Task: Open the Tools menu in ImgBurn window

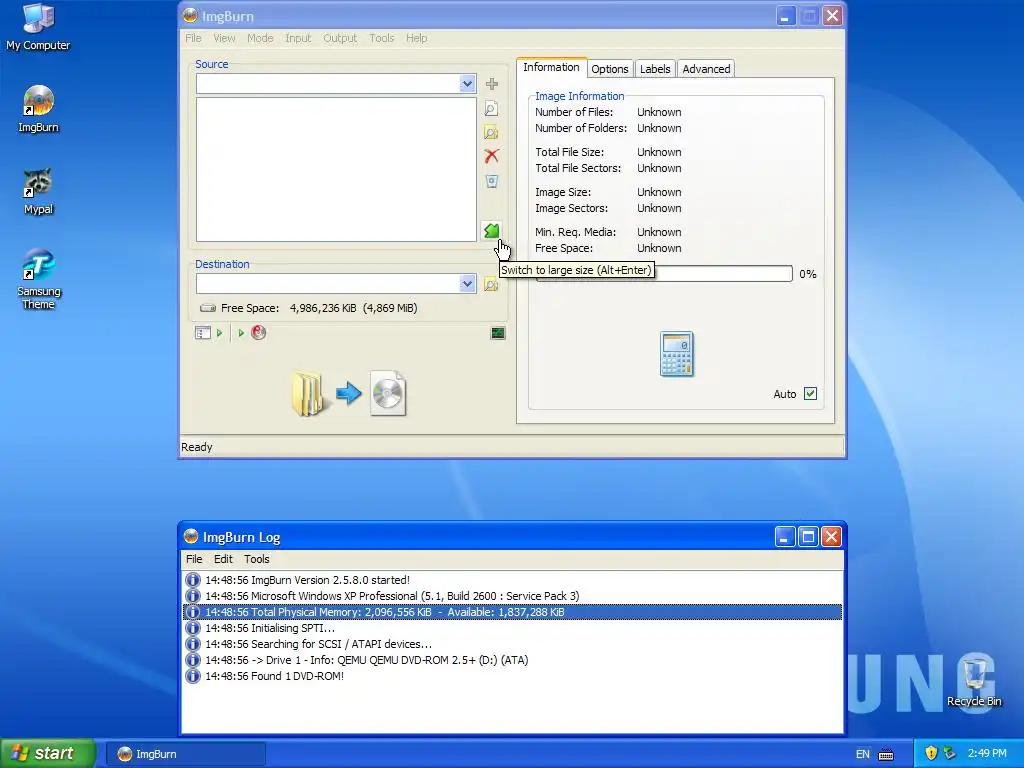Action: point(381,38)
